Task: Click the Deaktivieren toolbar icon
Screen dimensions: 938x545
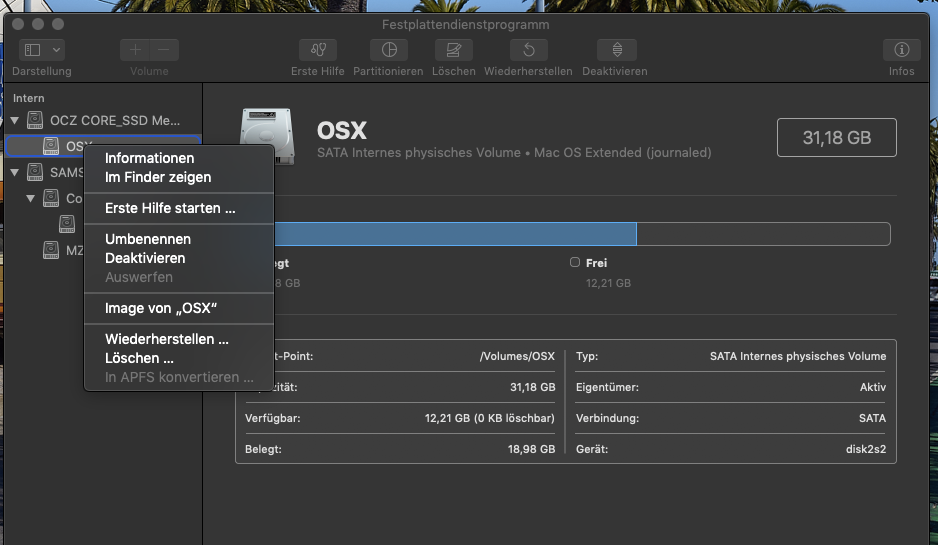Action: click(615, 50)
